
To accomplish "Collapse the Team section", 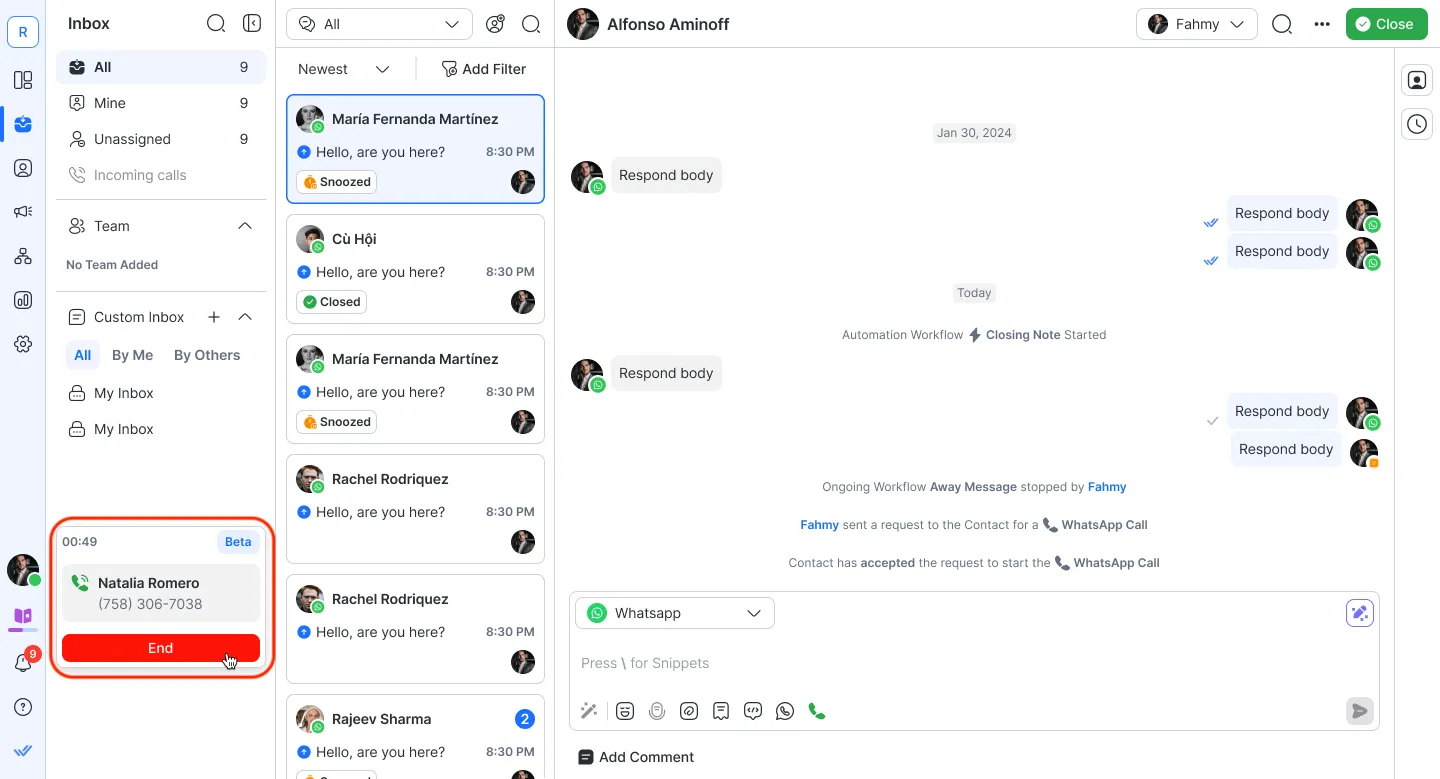I will pyautogui.click(x=245, y=226).
